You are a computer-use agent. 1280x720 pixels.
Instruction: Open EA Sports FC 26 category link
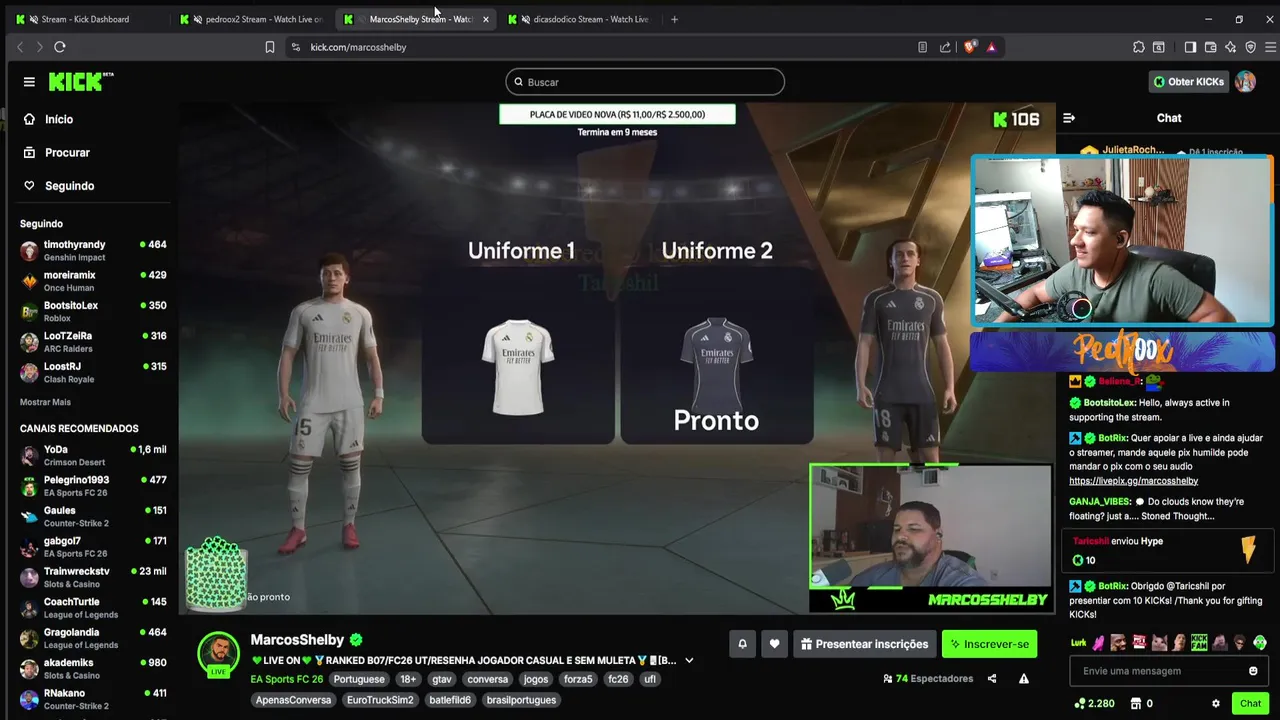[287, 679]
